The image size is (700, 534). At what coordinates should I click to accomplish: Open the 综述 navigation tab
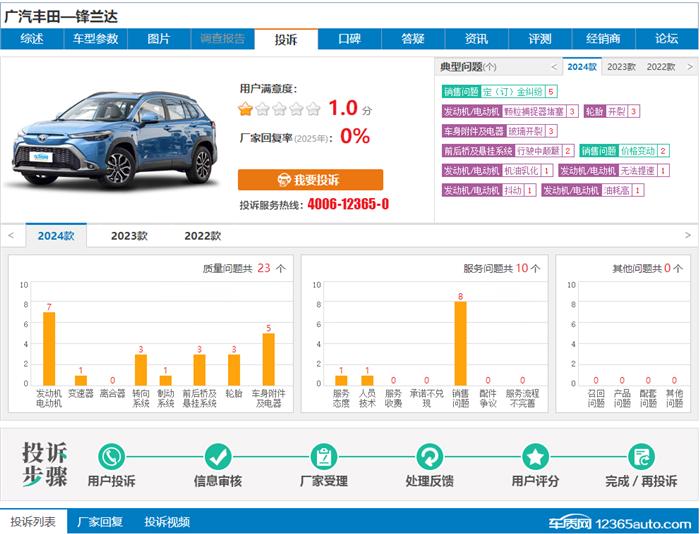(32, 39)
